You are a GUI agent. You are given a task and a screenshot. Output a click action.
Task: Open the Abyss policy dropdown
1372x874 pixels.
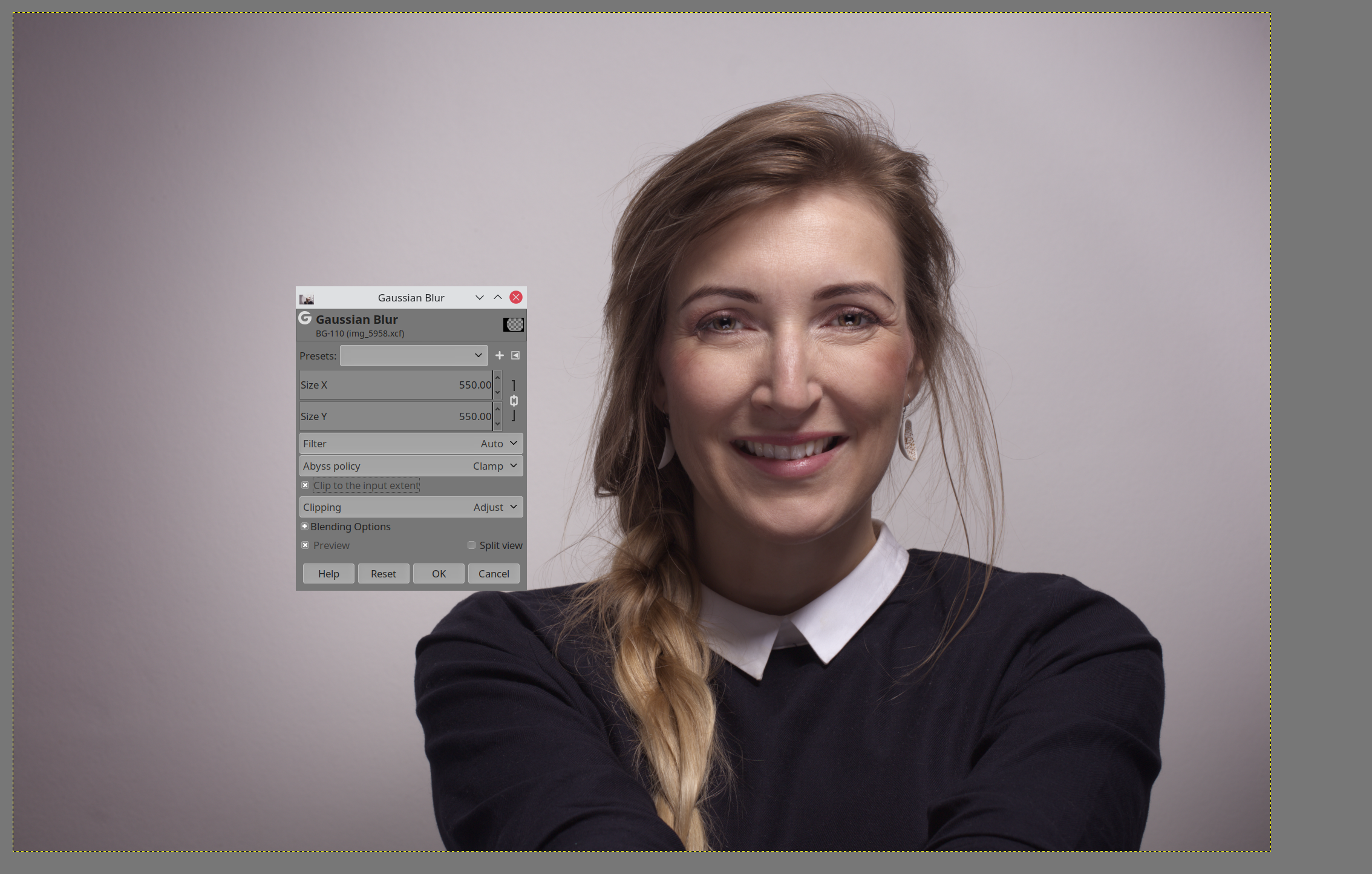coord(411,466)
